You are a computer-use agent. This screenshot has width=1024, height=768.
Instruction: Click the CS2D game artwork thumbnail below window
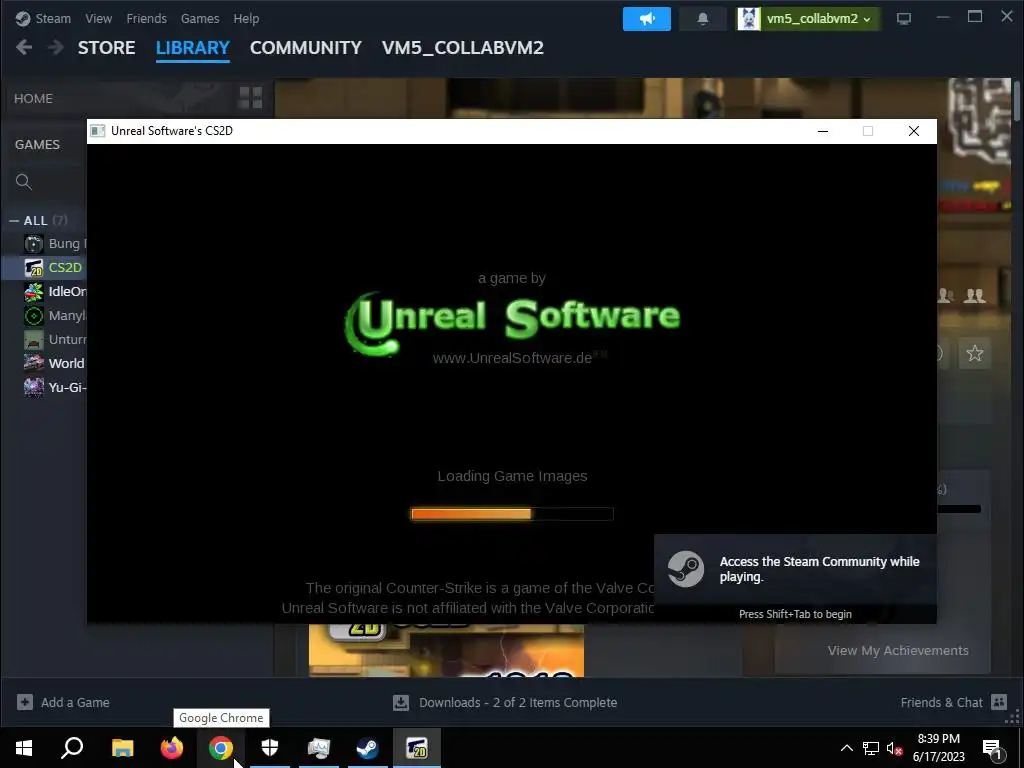tap(446, 650)
